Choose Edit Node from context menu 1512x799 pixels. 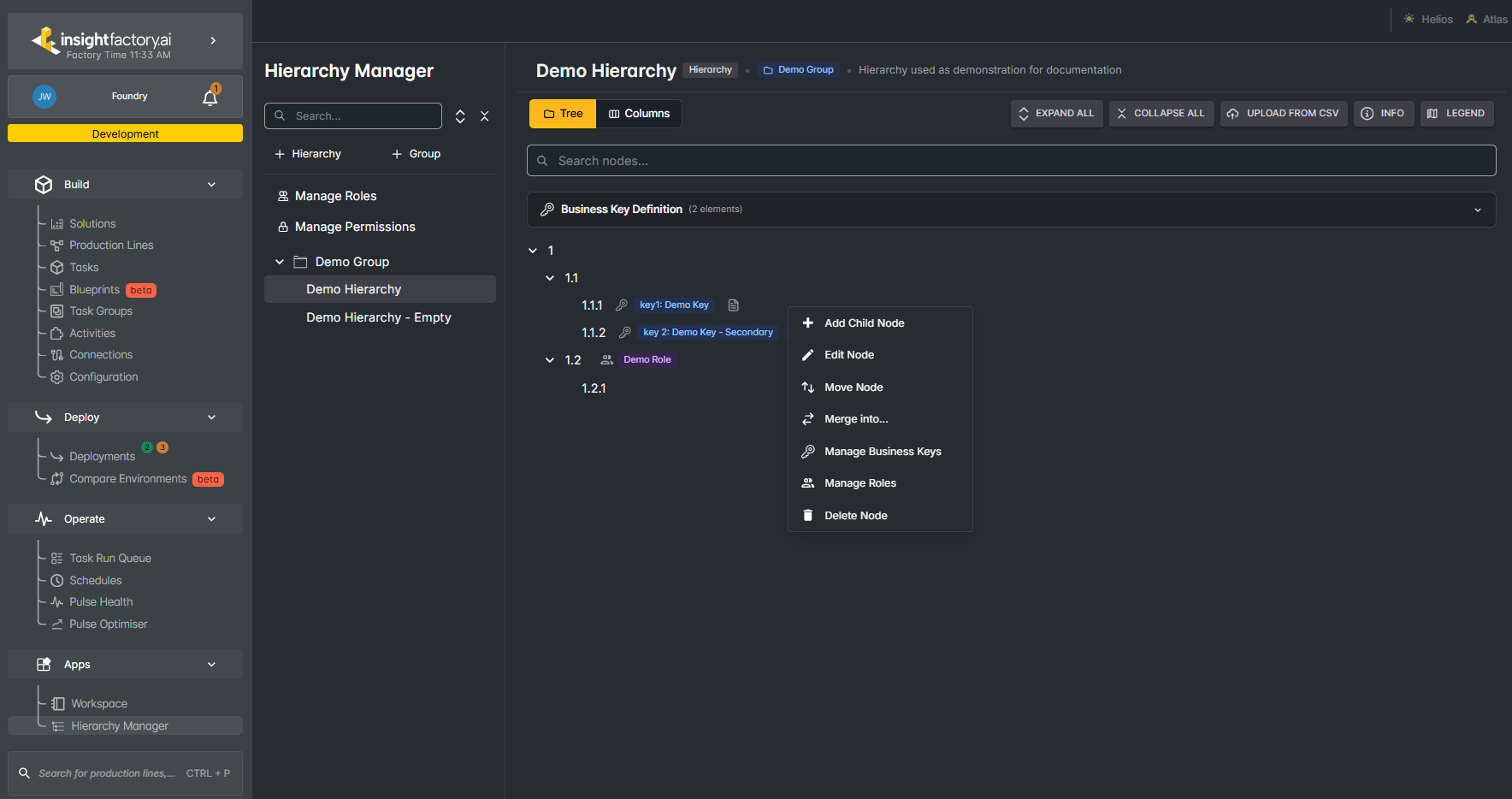(880, 355)
